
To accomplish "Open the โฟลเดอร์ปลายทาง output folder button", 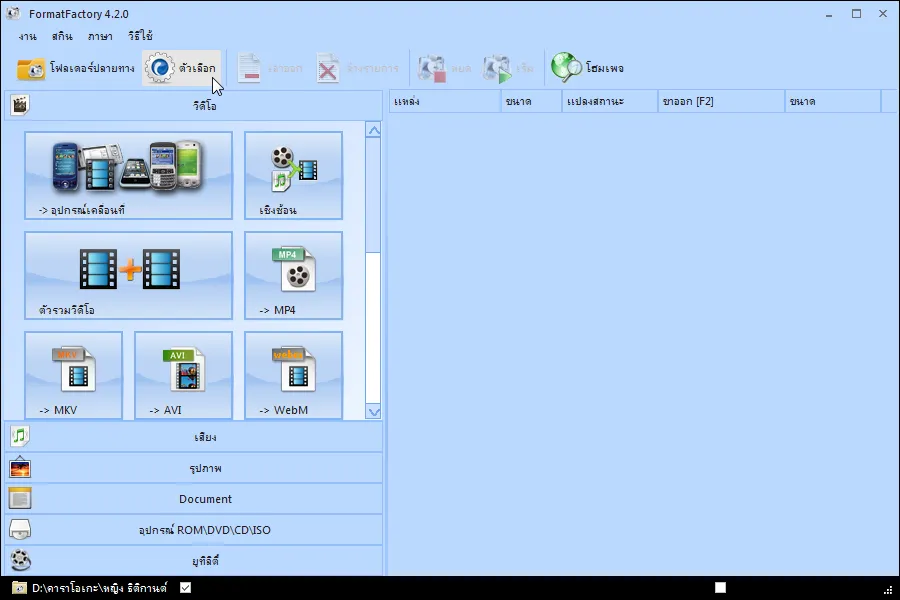I will tap(75, 68).
